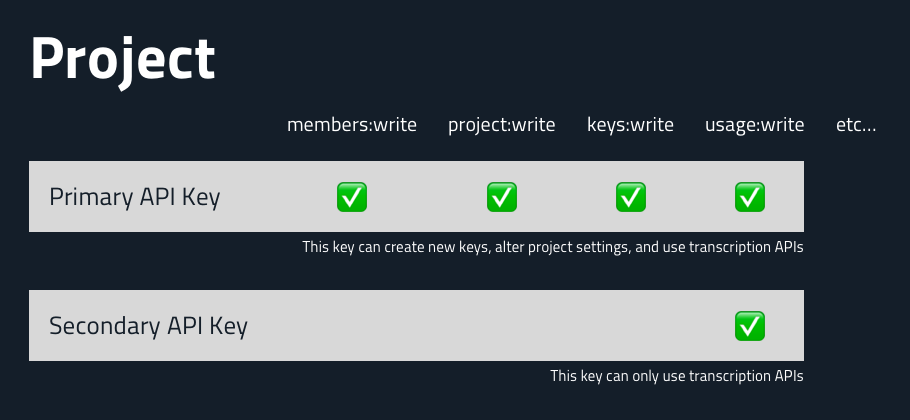Click the Primary API Key row label
Screen dimensions: 910x420
[135, 197]
